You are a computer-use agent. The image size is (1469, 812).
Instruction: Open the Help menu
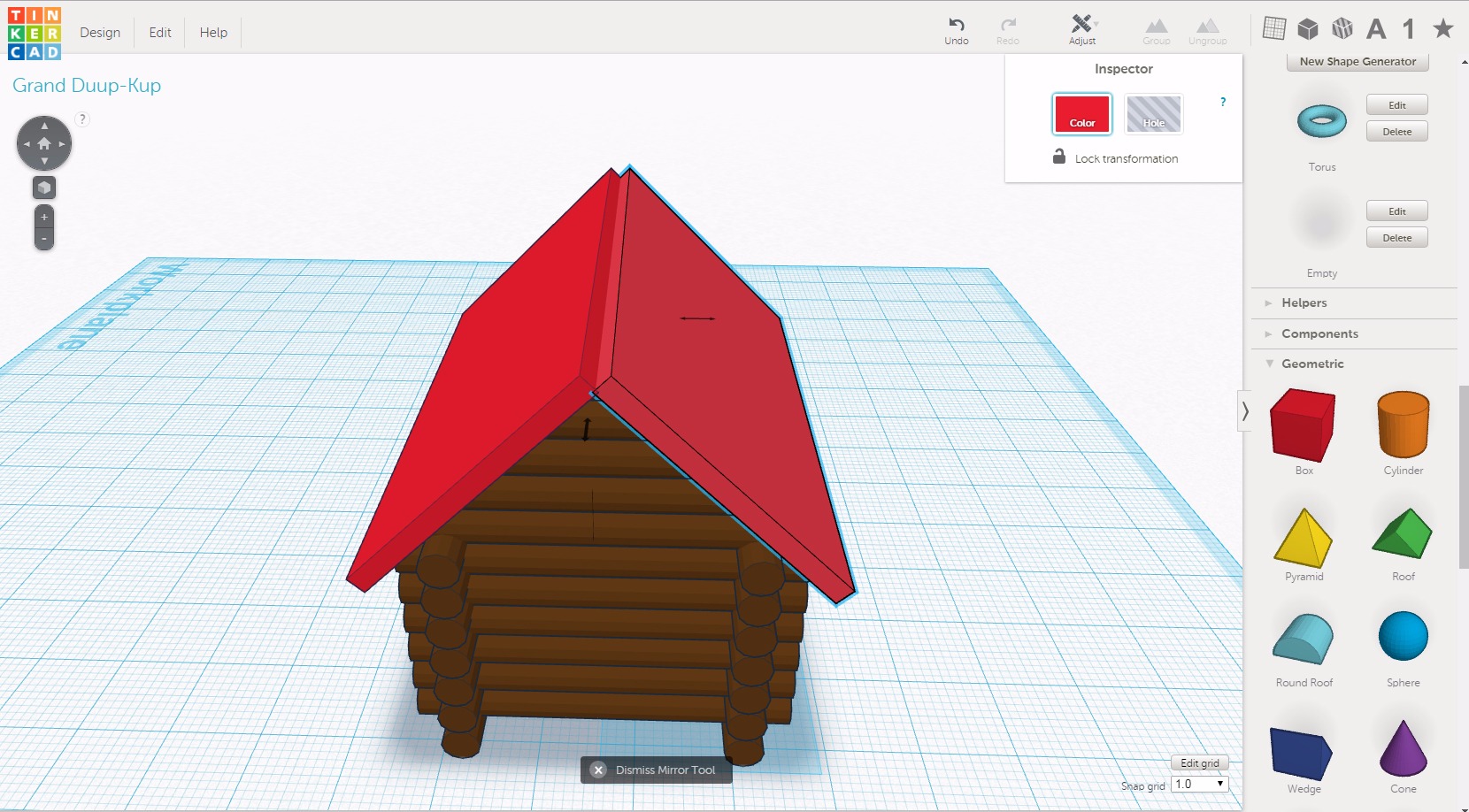[x=213, y=33]
